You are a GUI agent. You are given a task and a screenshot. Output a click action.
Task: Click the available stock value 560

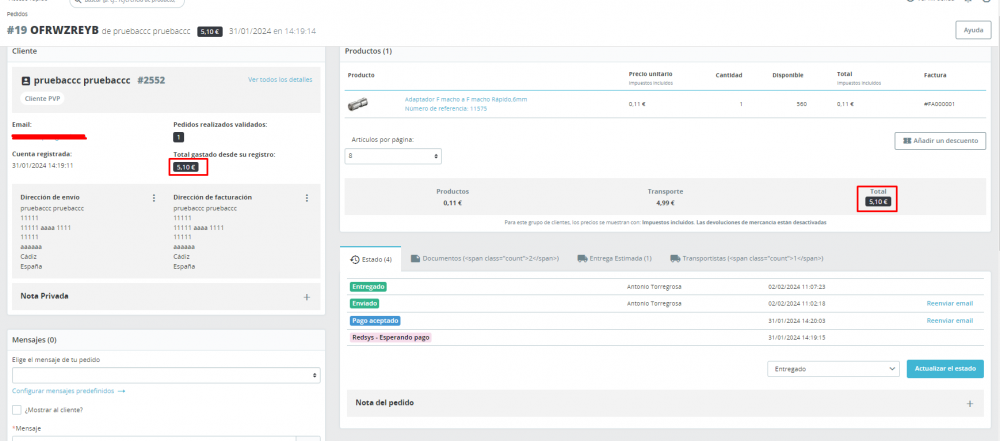pyautogui.click(x=802, y=103)
